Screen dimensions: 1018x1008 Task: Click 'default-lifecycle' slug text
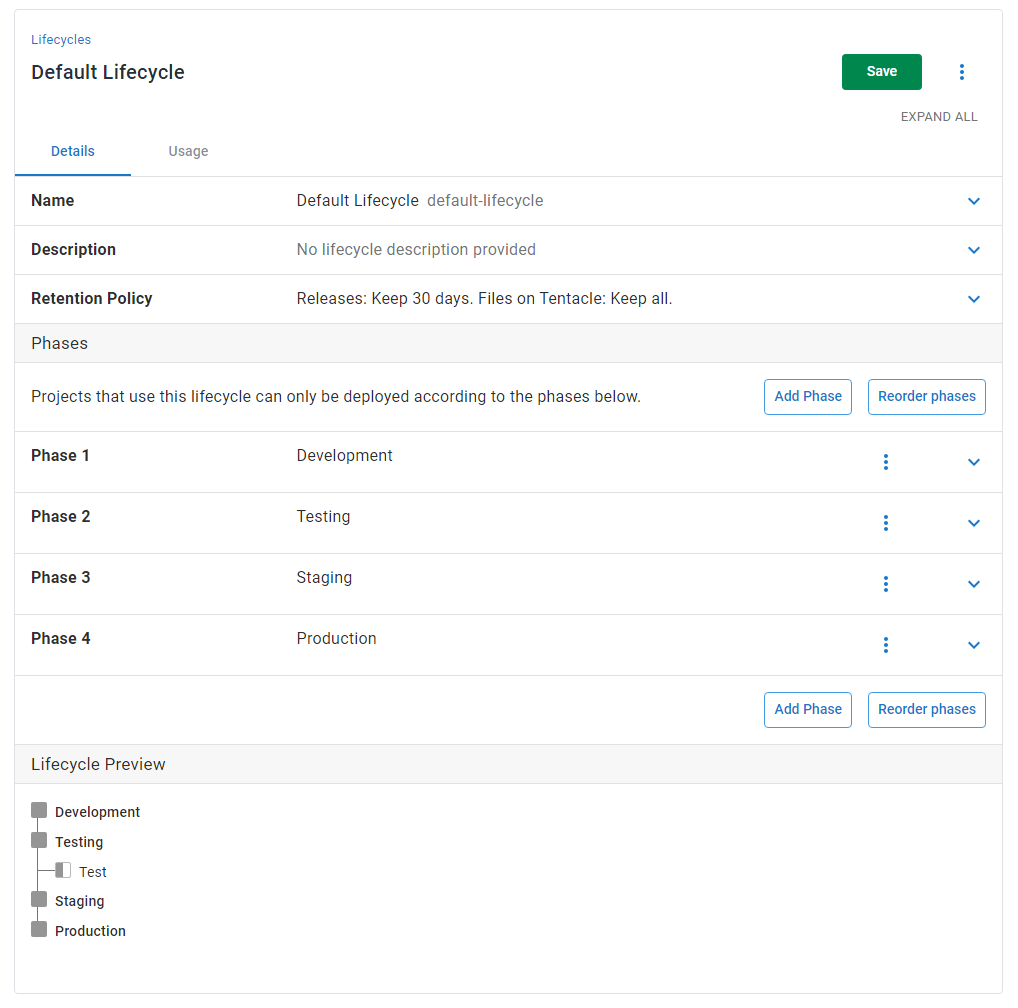click(485, 201)
